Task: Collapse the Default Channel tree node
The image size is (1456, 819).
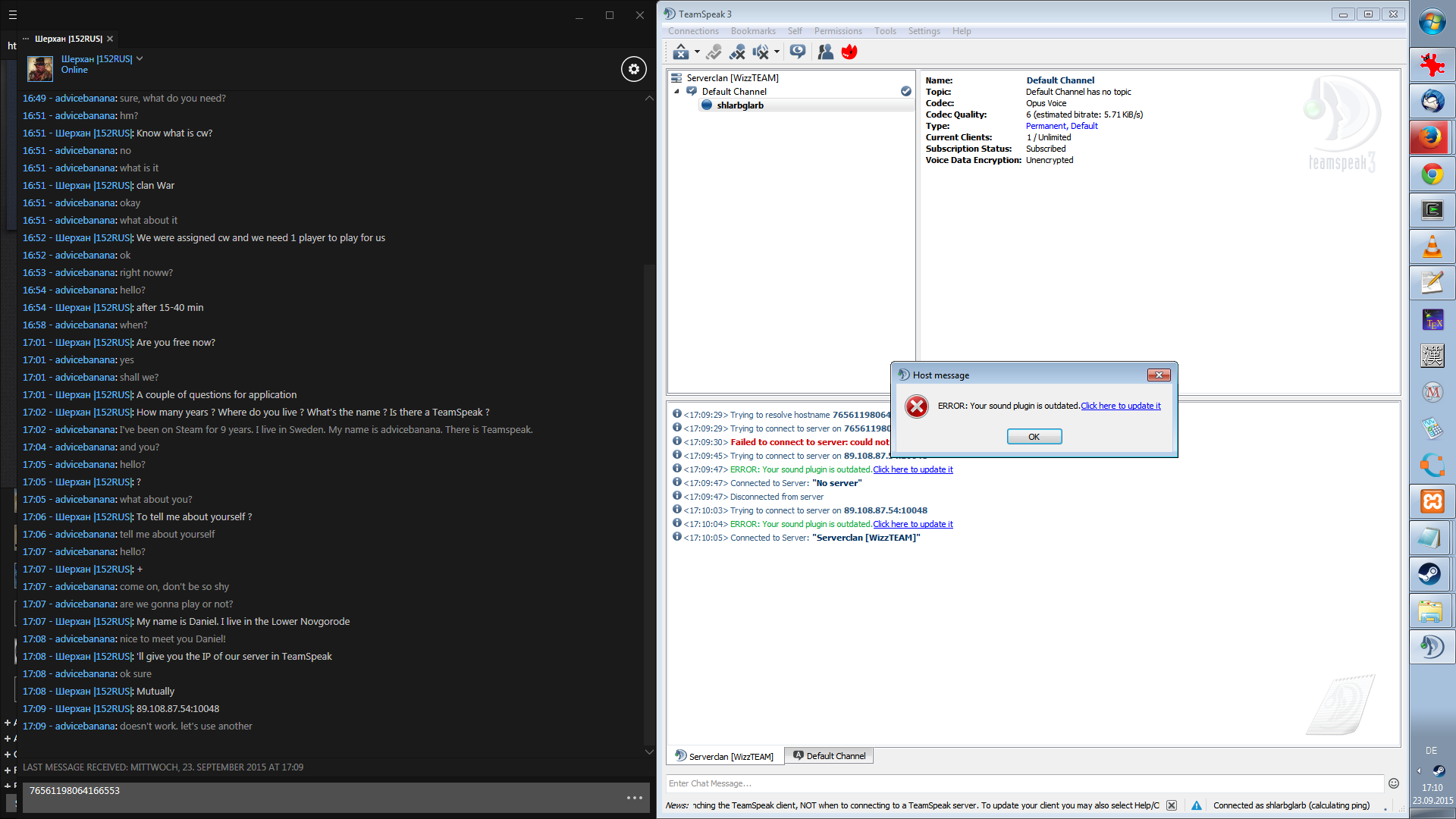Action: point(677,92)
